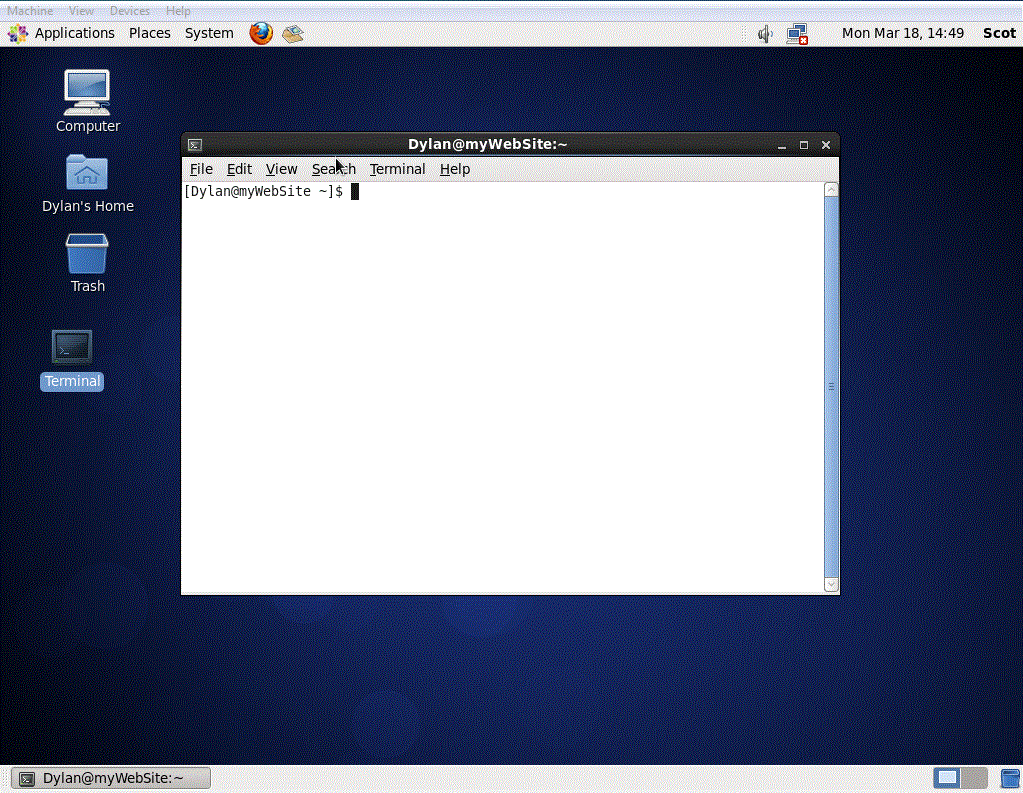
Task: Click the terminal scrollbar down arrow
Action: click(x=831, y=585)
